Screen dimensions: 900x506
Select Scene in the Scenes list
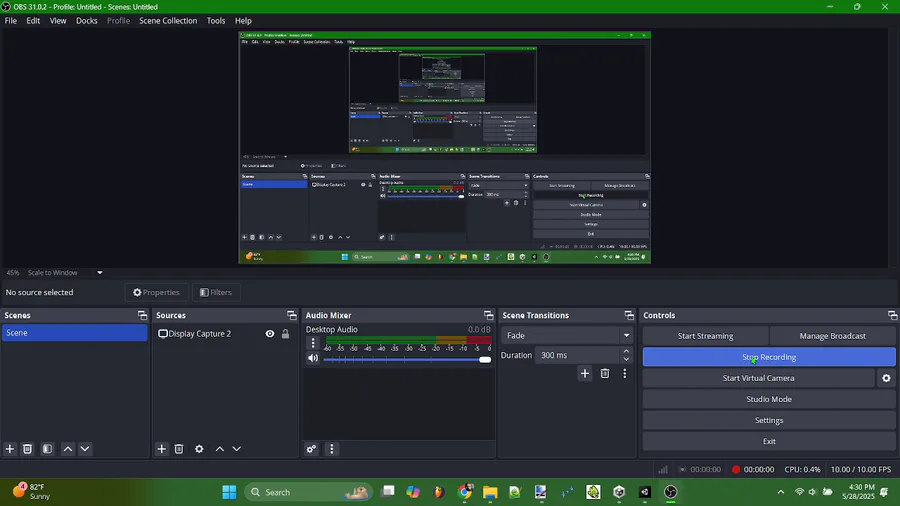(x=74, y=333)
